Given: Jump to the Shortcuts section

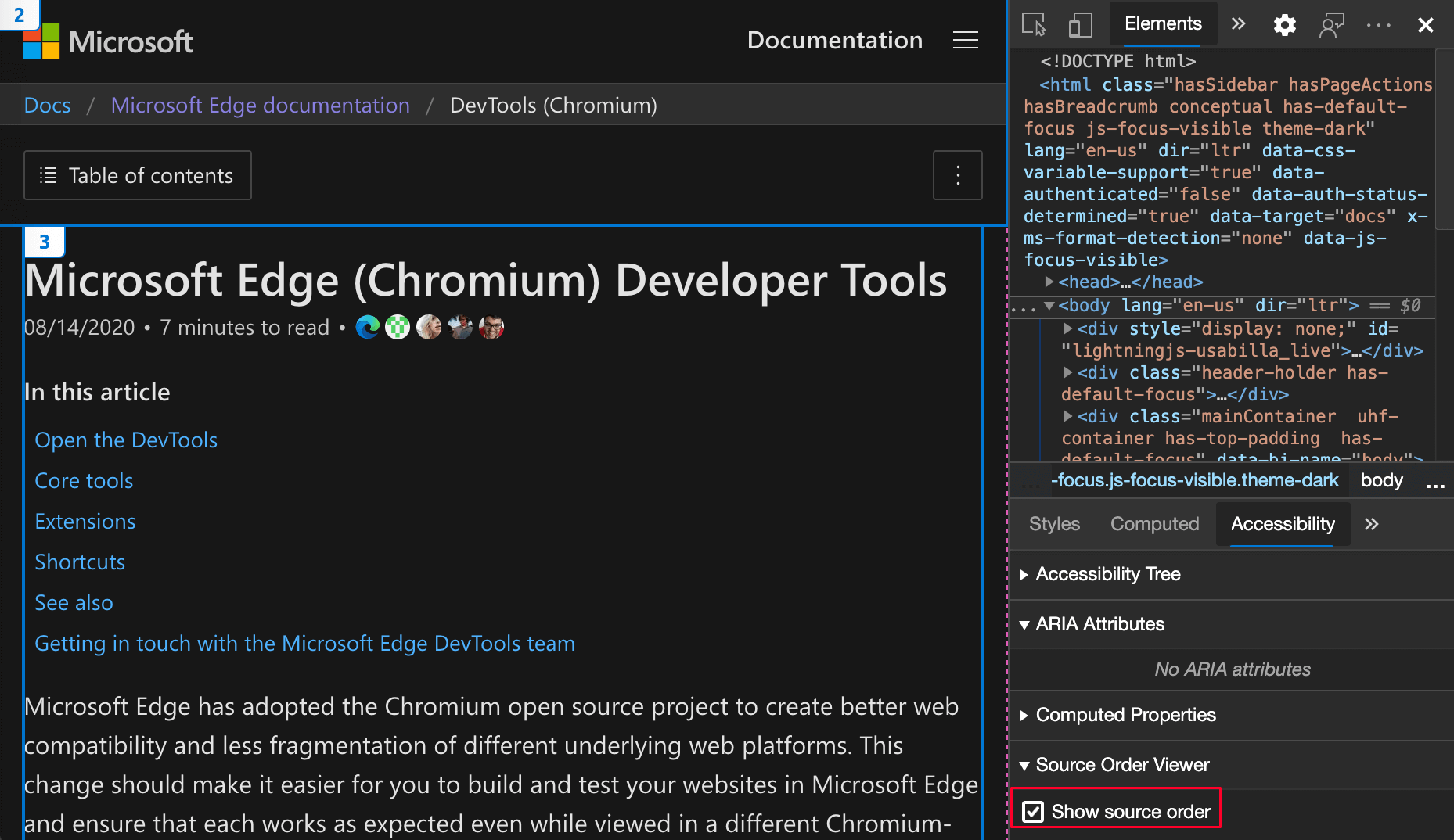Looking at the screenshot, I should [x=80, y=562].
